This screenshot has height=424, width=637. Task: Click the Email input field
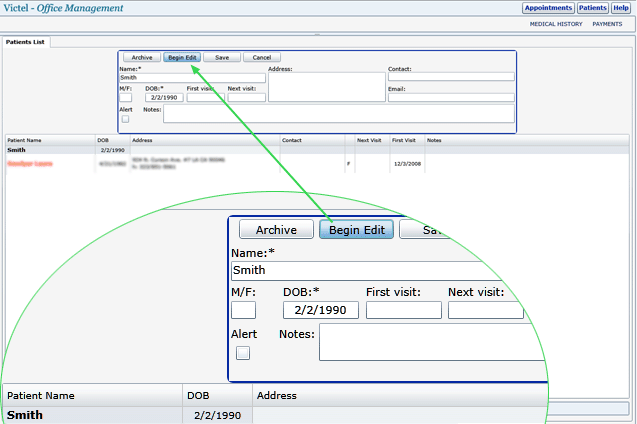451,97
